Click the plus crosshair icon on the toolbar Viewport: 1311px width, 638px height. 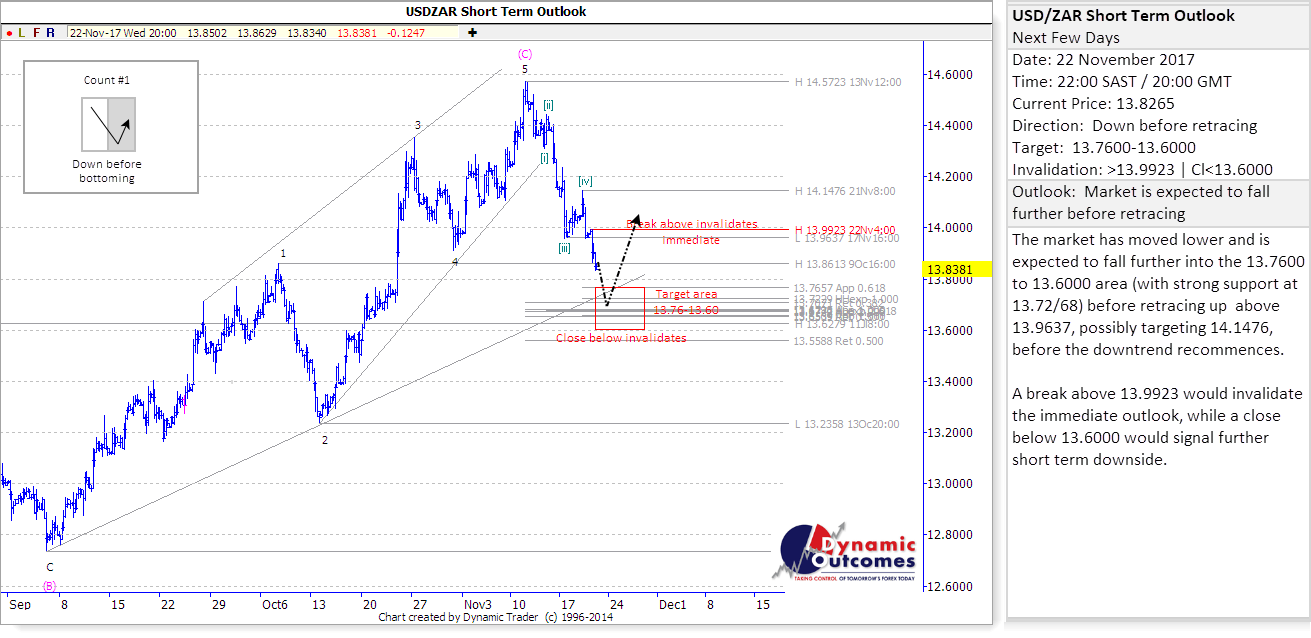click(x=470, y=32)
